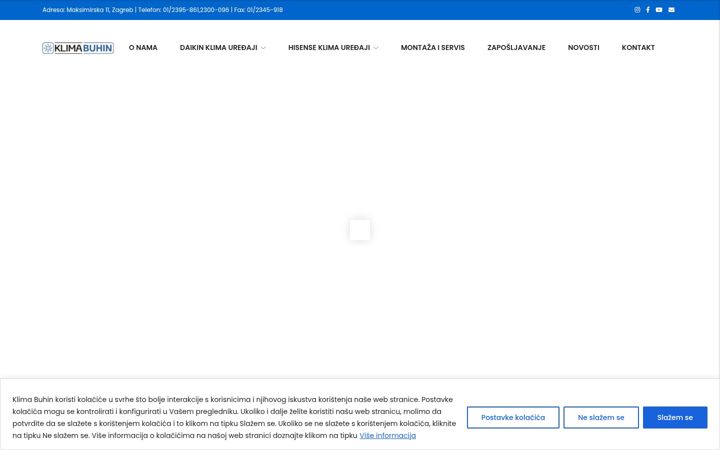Open the NOVOSTI menu item
Image resolution: width=720 pixels, height=450 pixels.
click(x=583, y=47)
